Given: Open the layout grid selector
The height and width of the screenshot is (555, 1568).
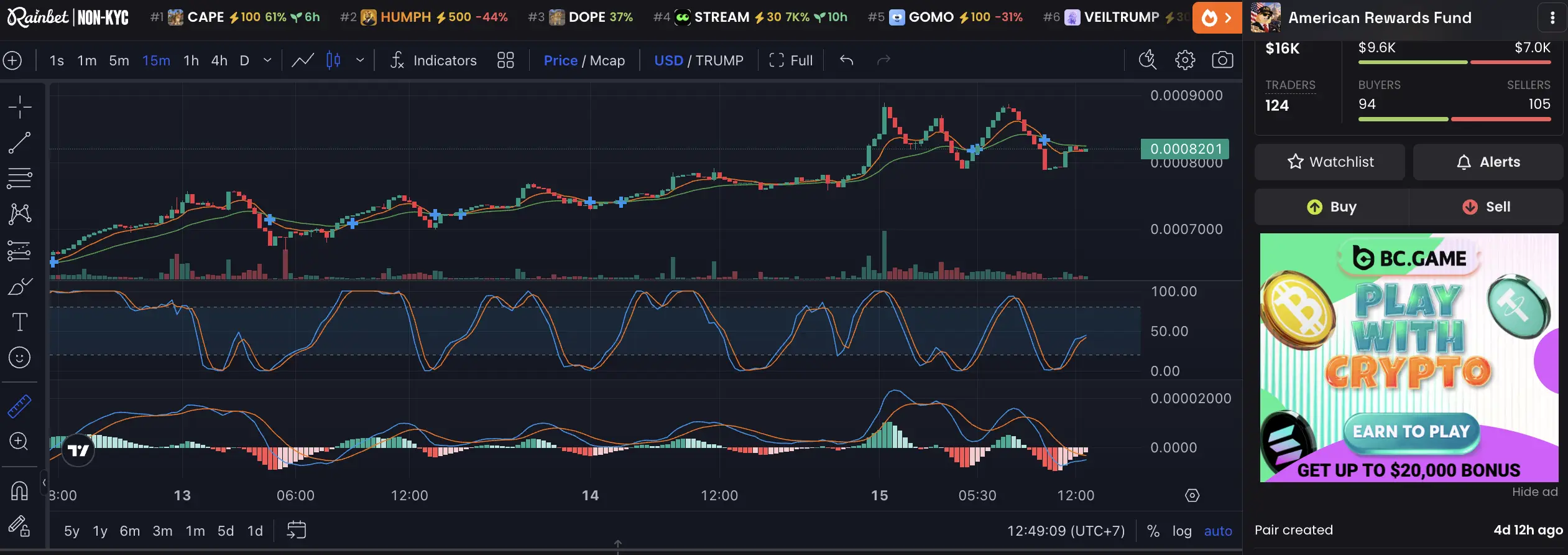Looking at the screenshot, I should (x=505, y=60).
